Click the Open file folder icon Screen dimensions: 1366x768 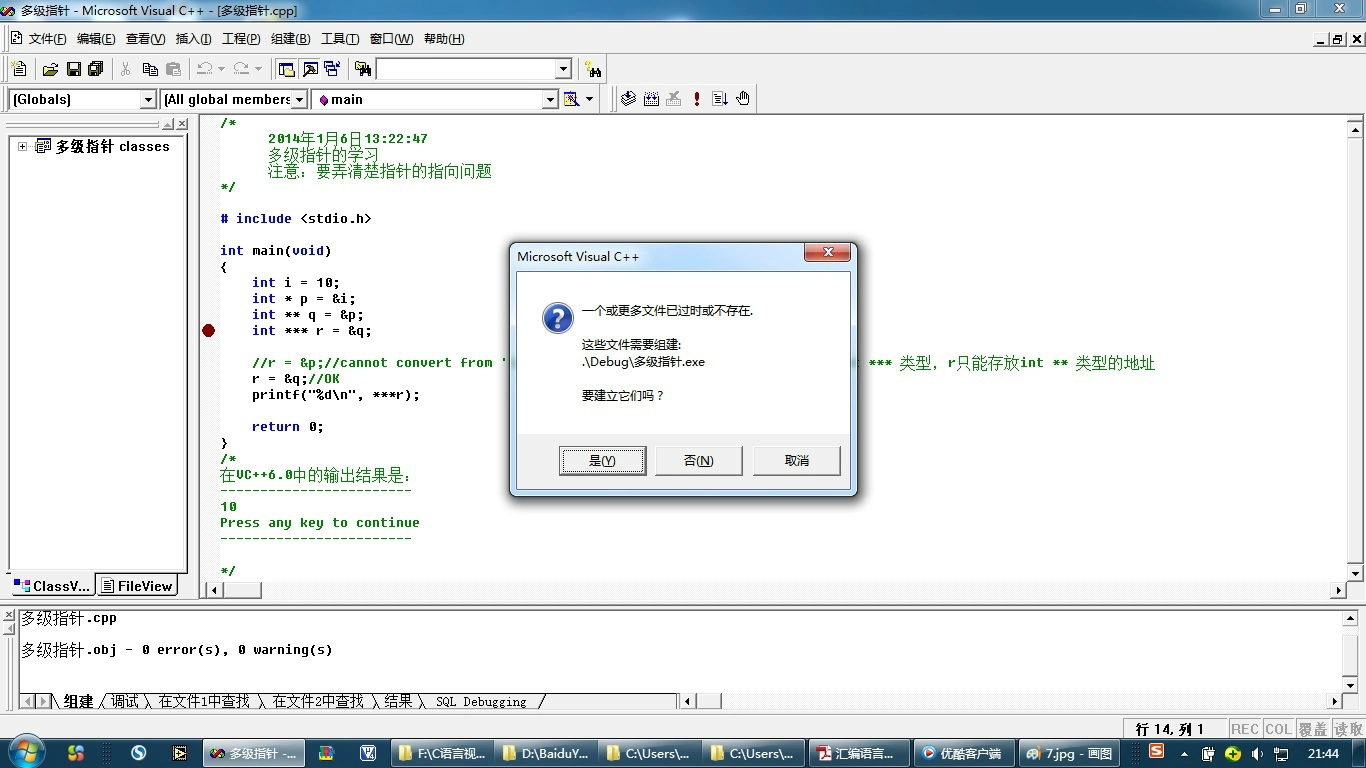(x=50, y=69)
